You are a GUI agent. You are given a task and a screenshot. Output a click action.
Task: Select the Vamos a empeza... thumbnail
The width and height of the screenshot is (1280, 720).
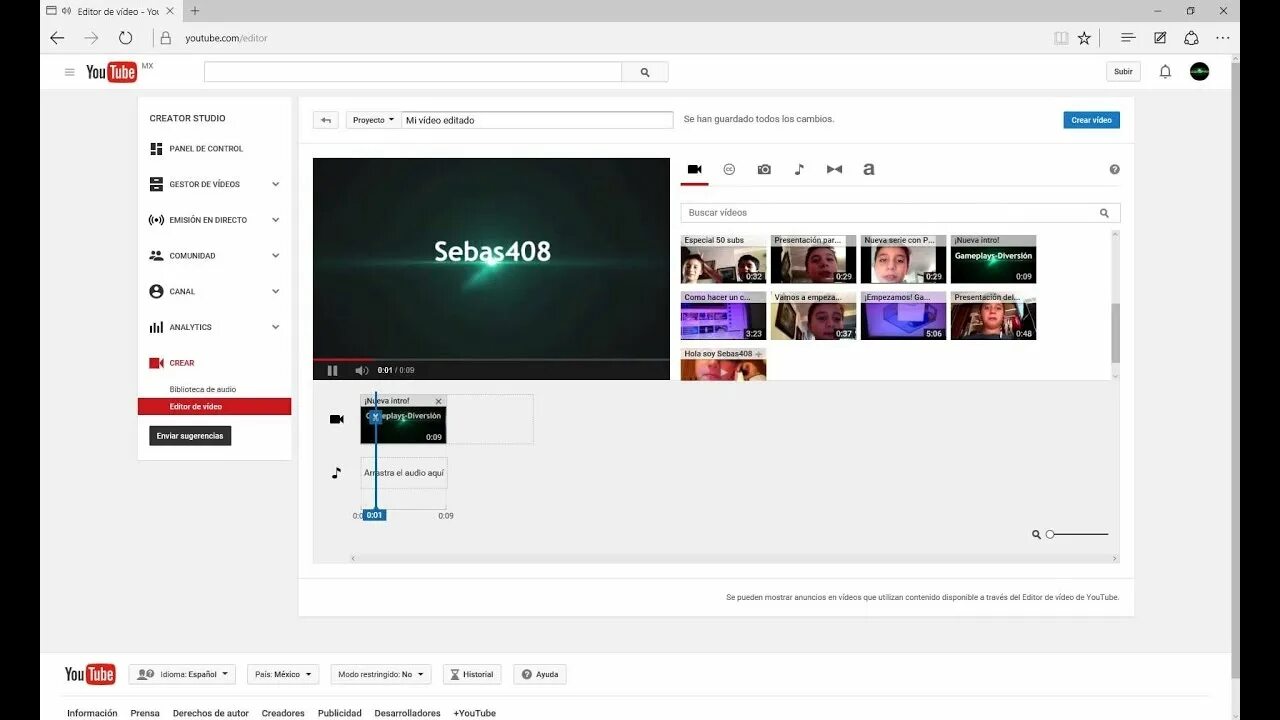click(x=814, y=316)
